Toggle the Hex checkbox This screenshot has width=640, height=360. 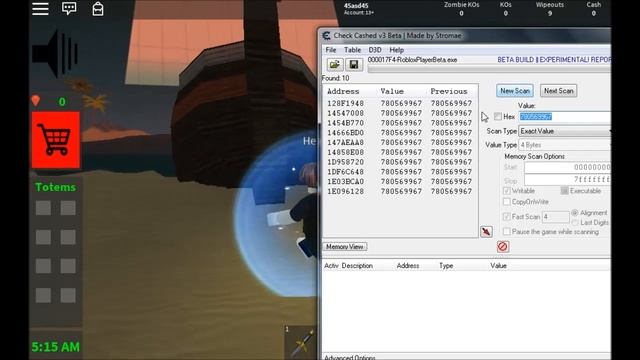pos(498,116)
